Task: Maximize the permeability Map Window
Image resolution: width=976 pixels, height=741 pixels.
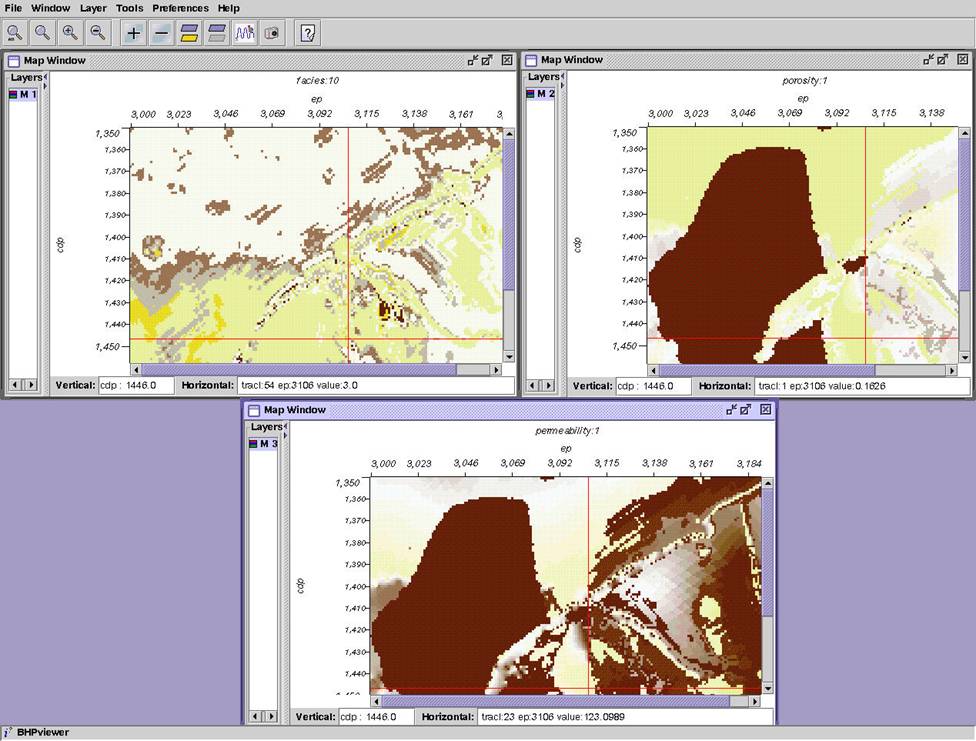Action: pos(746,409)
